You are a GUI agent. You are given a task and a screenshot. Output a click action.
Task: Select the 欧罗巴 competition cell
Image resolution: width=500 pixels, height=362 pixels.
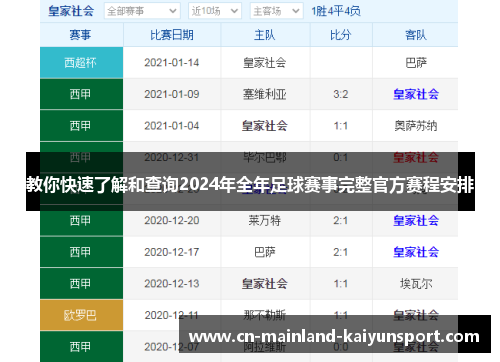point(81,315)
